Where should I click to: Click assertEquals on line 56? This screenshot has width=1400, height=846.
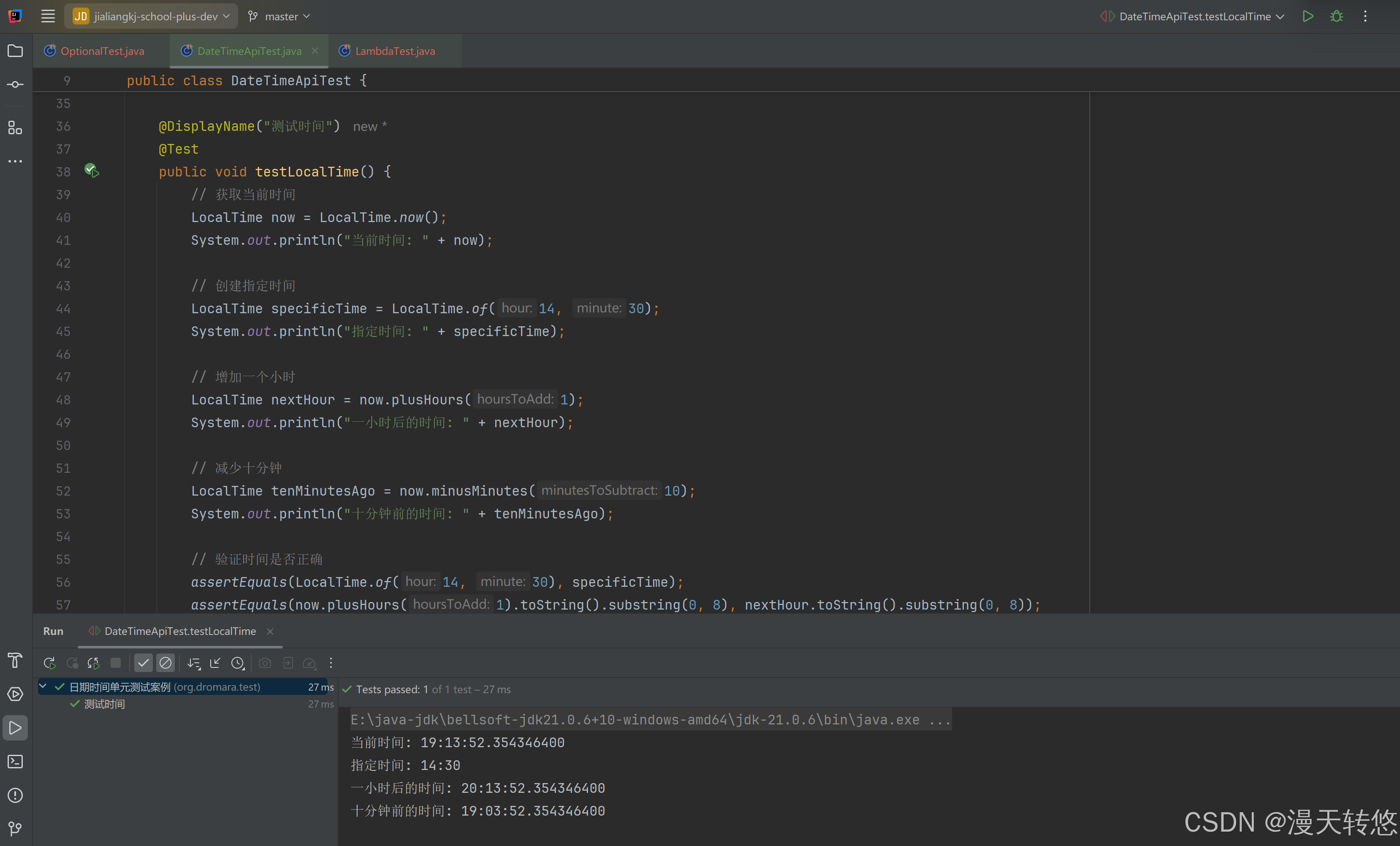tap(239, 582)
